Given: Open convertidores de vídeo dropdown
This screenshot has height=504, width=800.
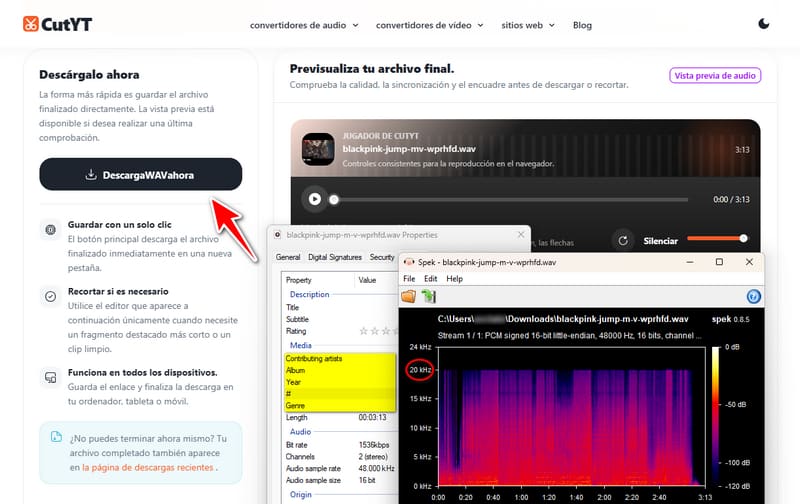Looking at the screenshot, I should pos(430,25).
